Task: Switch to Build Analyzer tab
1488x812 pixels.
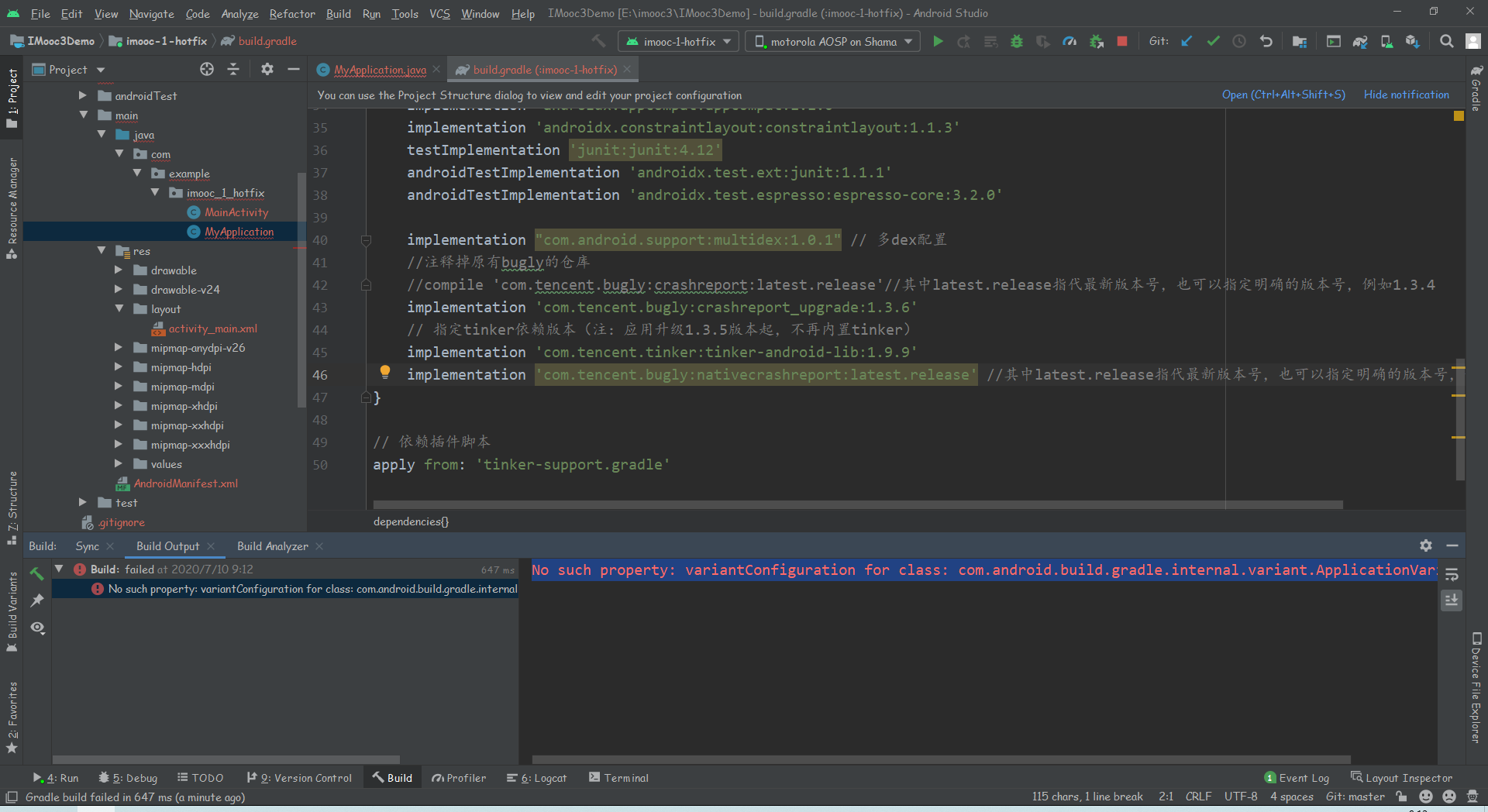Action: point(272,546)
